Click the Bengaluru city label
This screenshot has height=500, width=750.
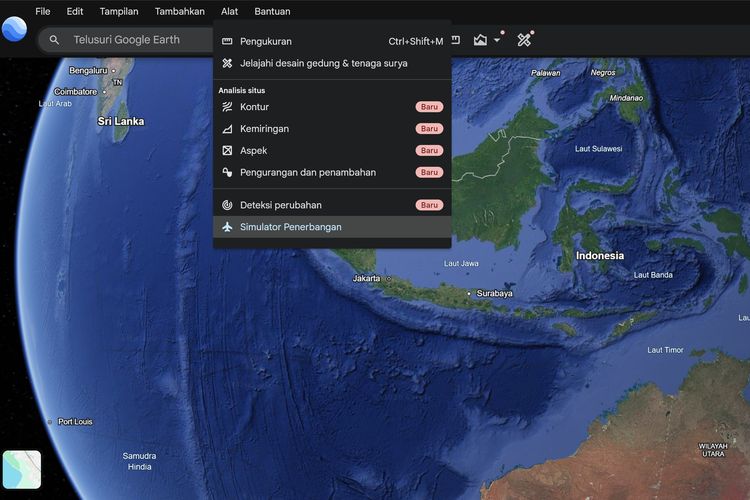(88, 70)
